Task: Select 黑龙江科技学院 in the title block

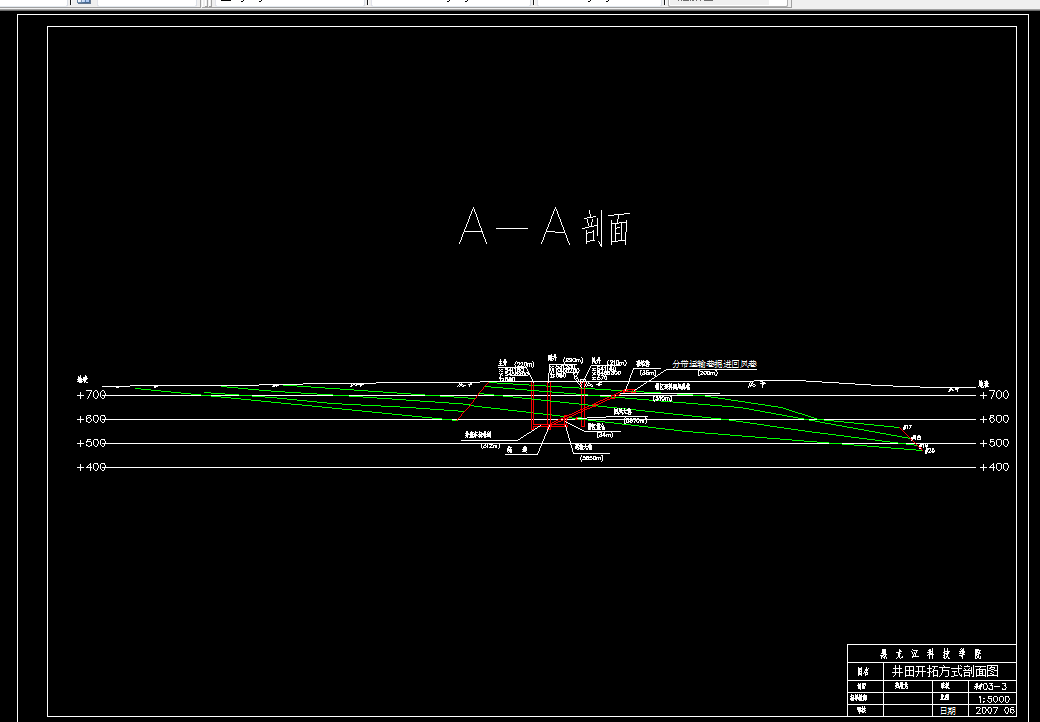Action: point(931,654)
